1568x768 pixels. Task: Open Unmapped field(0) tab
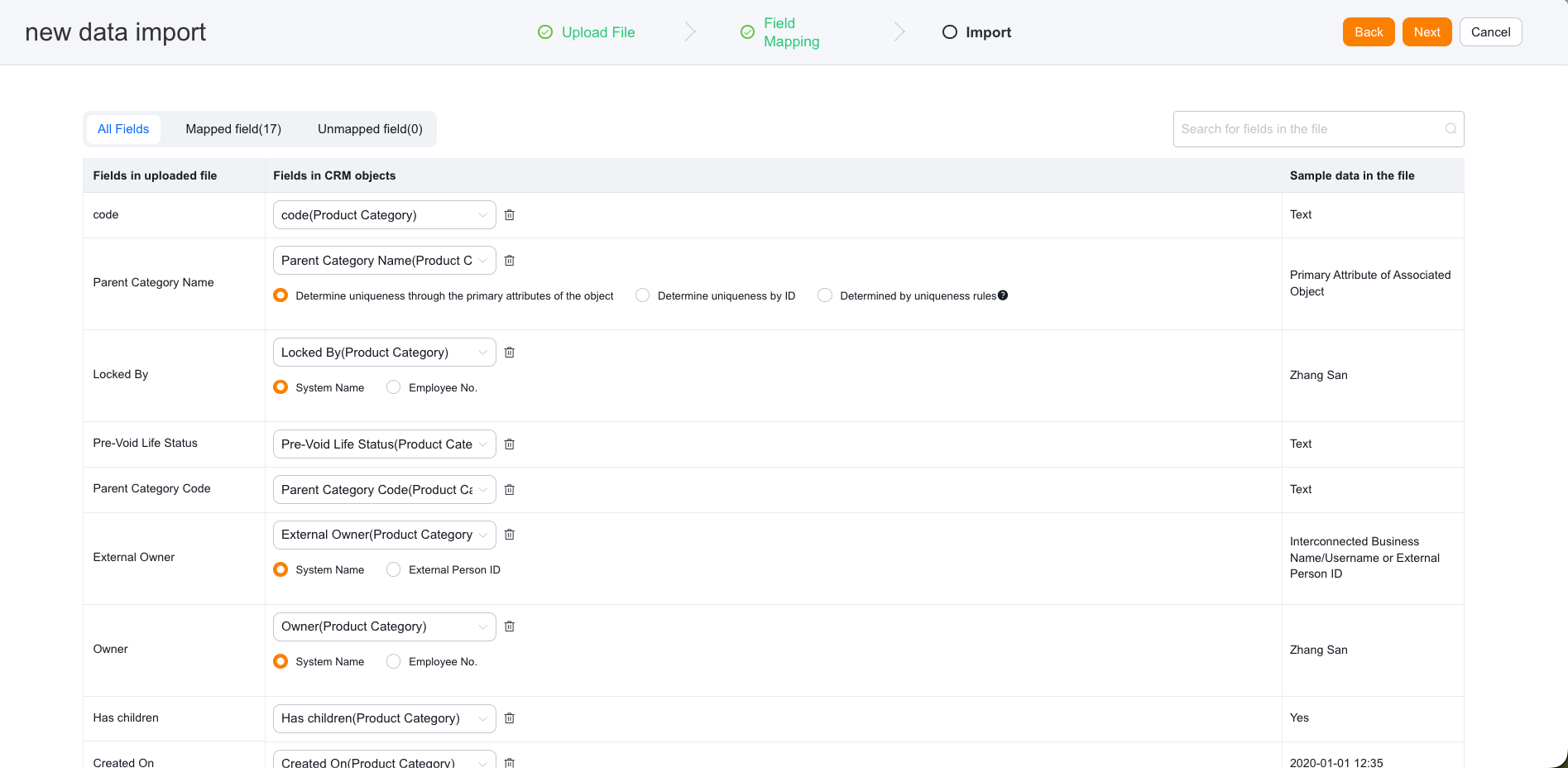coord(370,129)
